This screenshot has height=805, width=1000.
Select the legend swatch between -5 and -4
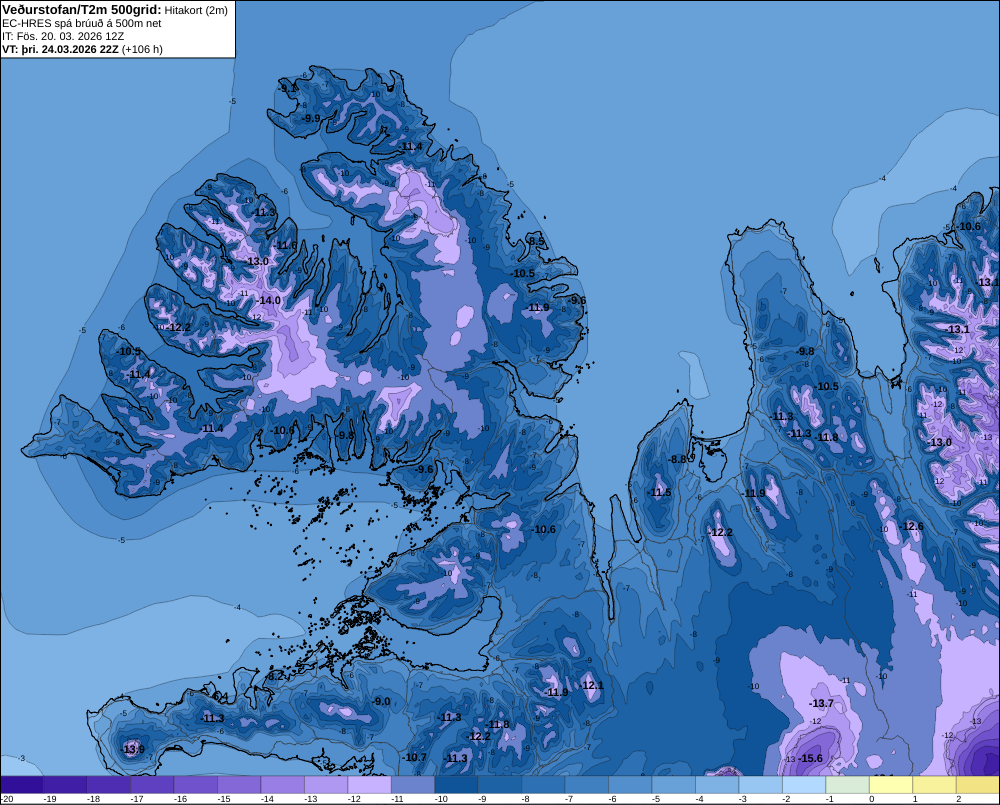(674, 784)
